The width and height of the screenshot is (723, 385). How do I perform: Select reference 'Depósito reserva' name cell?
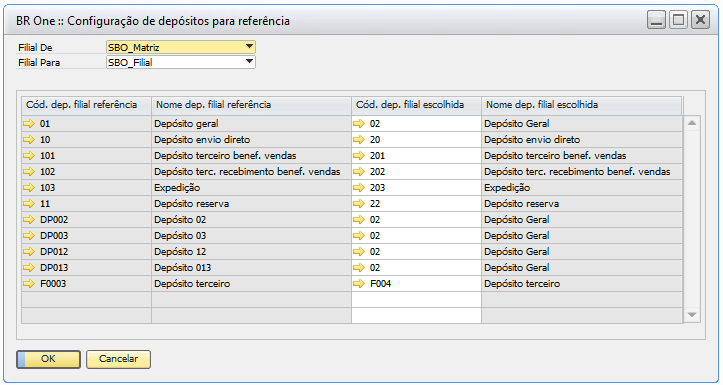point(251,204)
